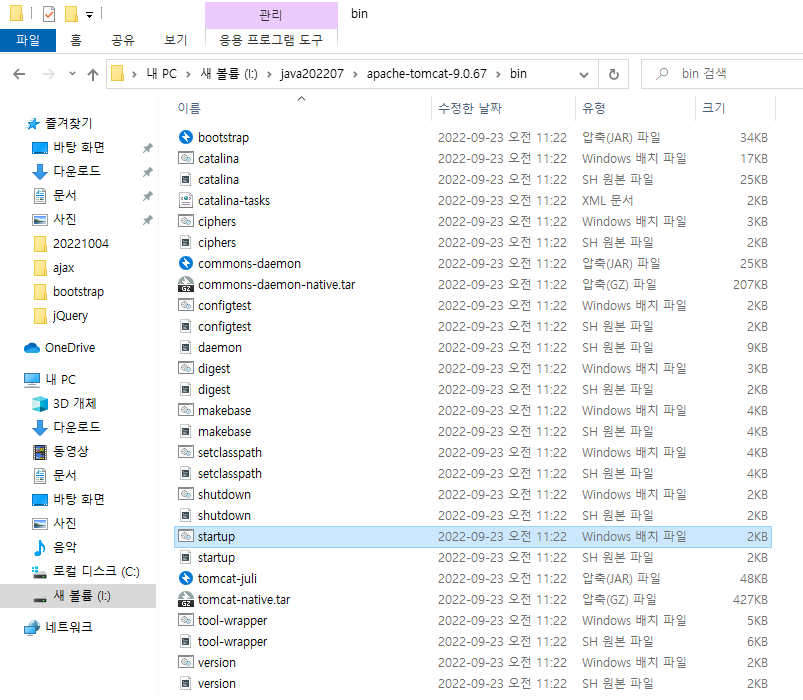Click the tomcat-native.tar GZ archive icon
Screen dimensions: 803x700
point(185,599)
